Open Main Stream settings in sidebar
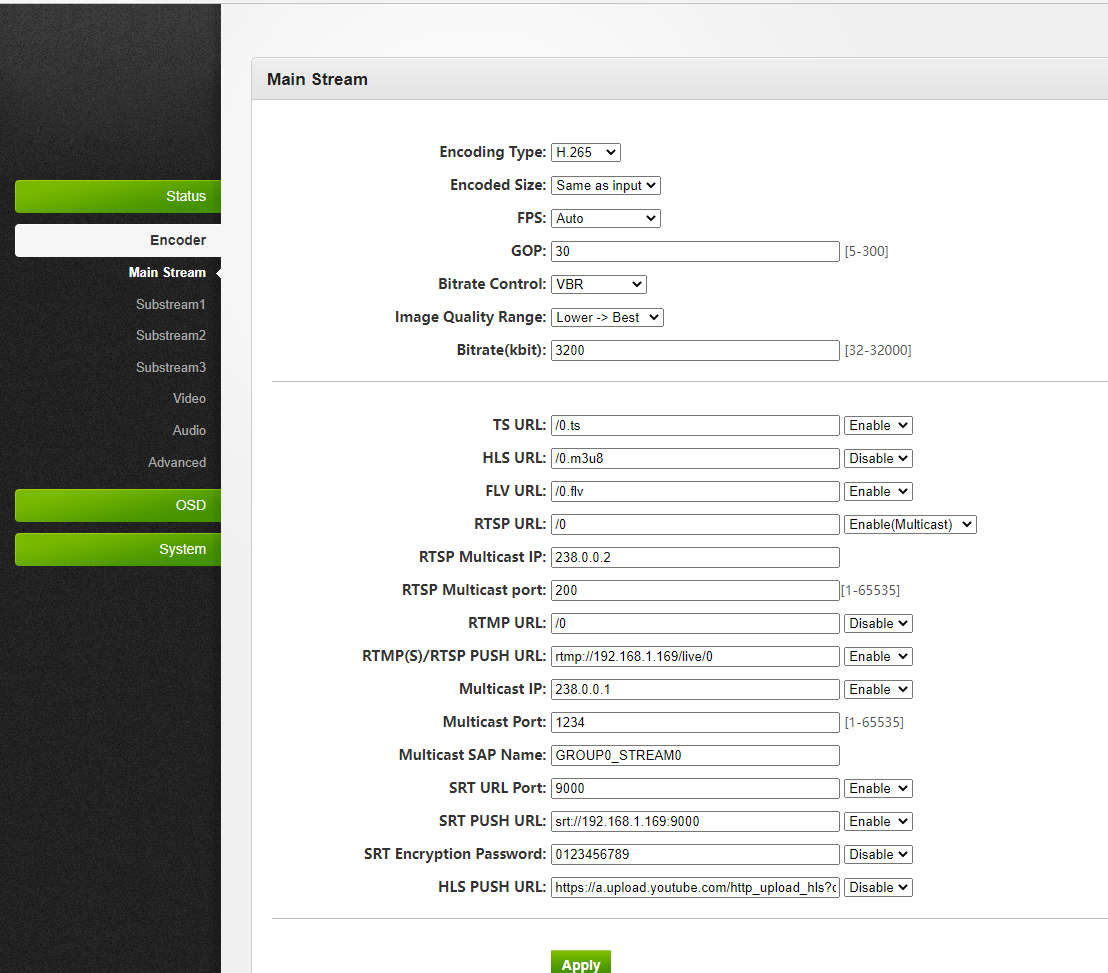 167,272
